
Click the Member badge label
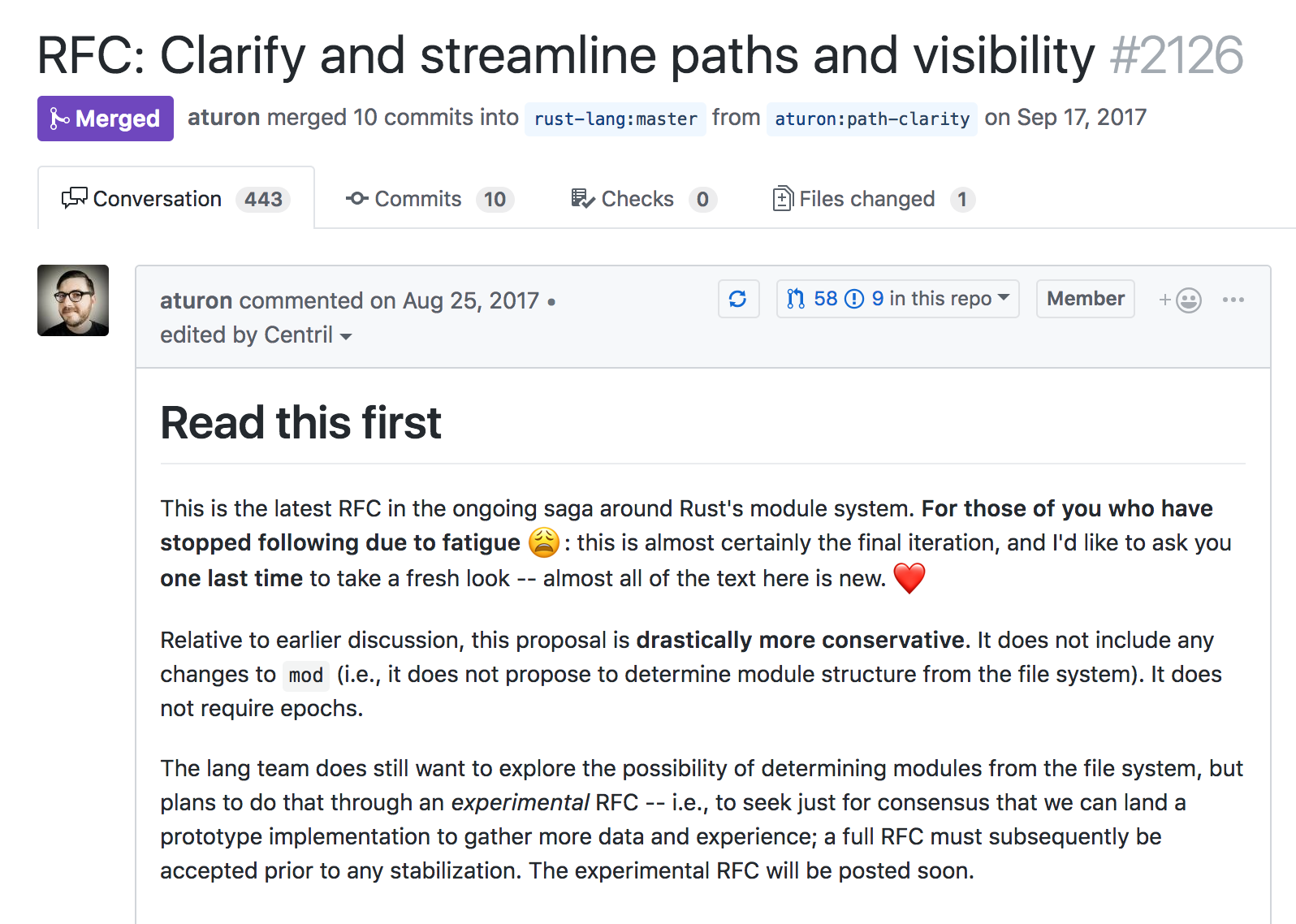pos(1085,299)
